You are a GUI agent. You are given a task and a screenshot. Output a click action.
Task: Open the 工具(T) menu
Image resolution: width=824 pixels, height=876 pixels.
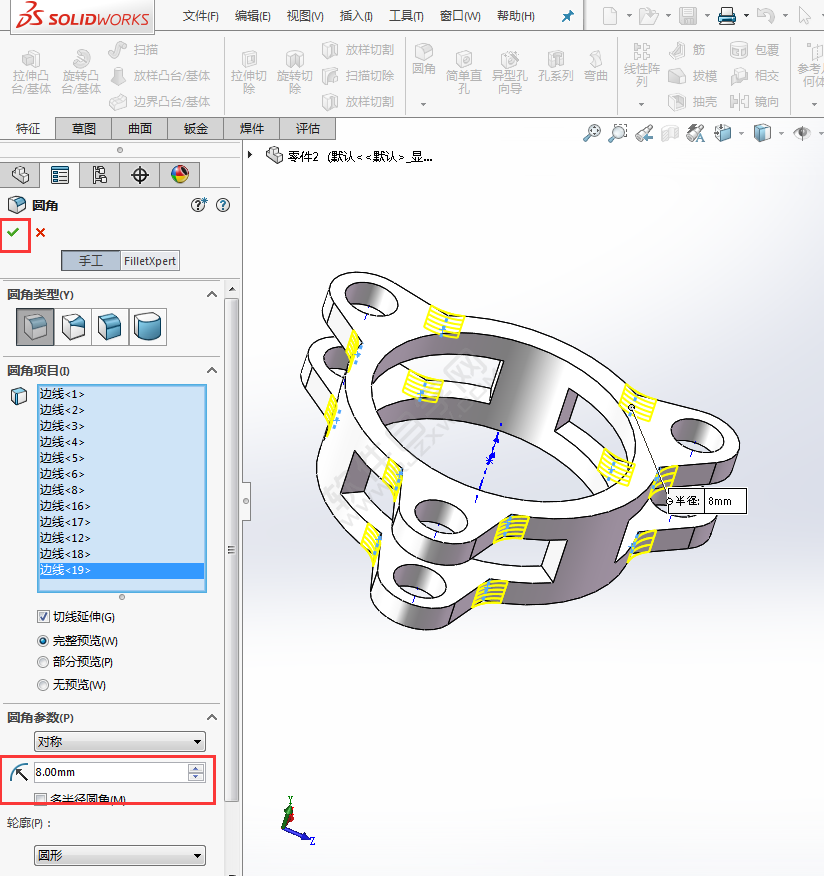tap(406, 16)
